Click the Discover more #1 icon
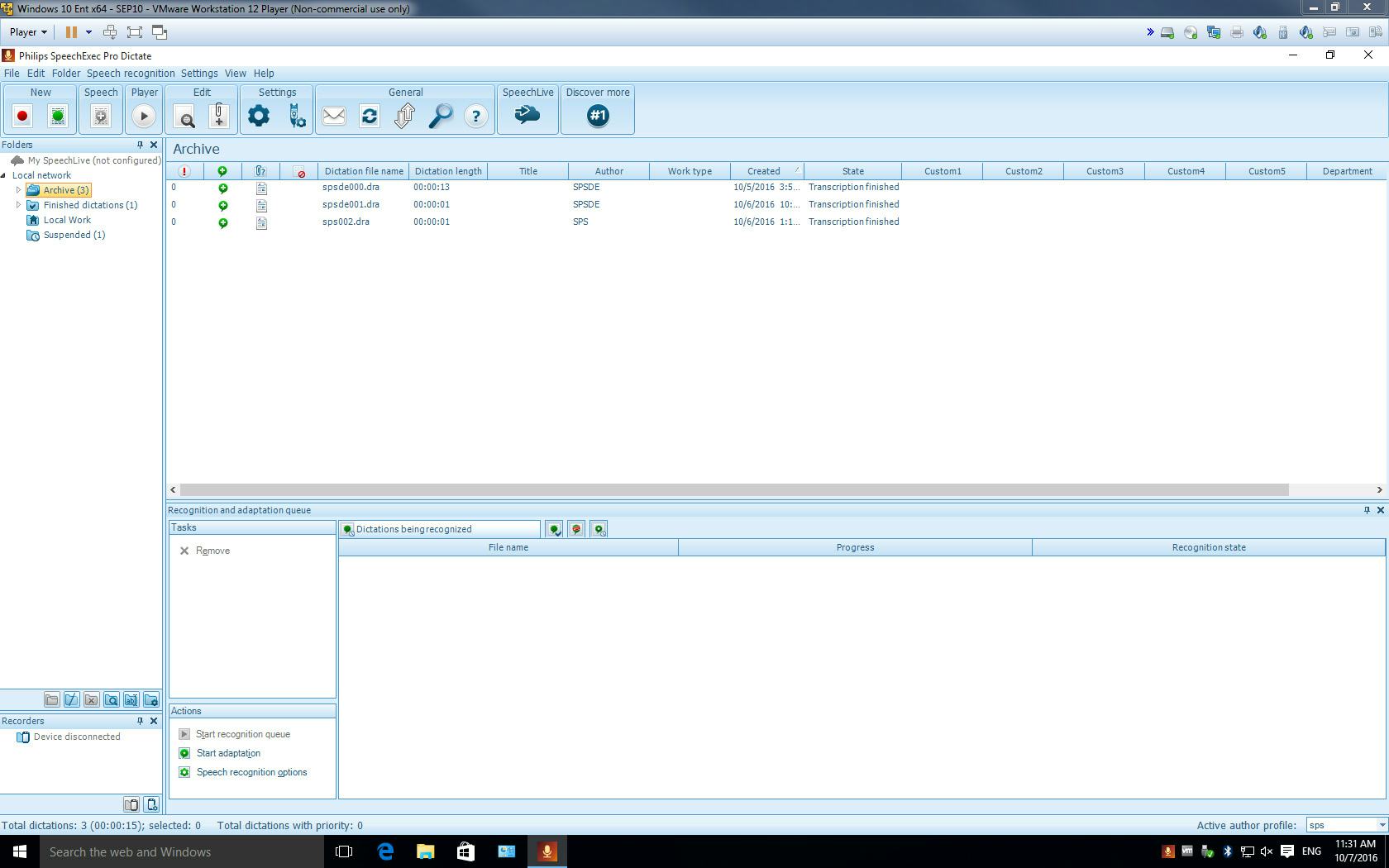Image resolution: width=1389 pixels, height=868 pixels. [x=597, y=116]
